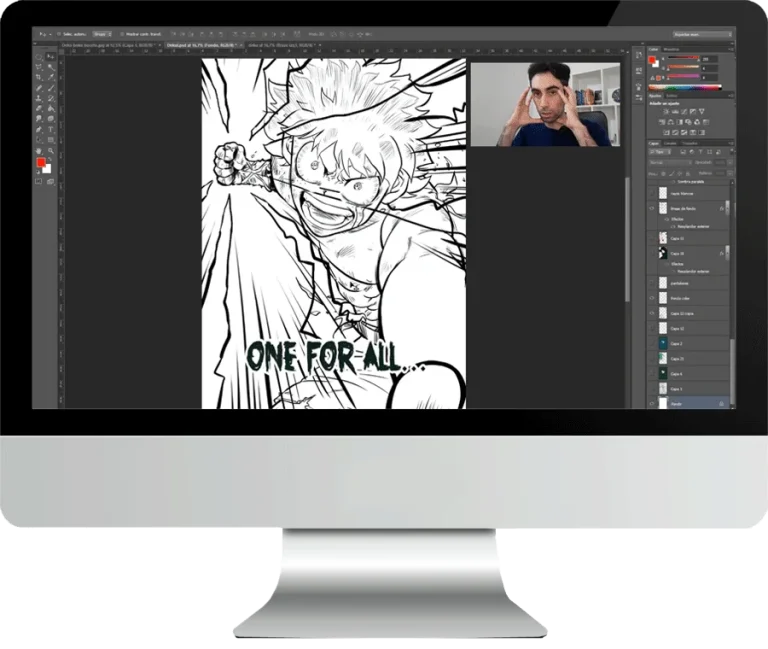Filter layers by type layers icon
The width and height of the screenshot is (768, 649).
pos(700,152)
